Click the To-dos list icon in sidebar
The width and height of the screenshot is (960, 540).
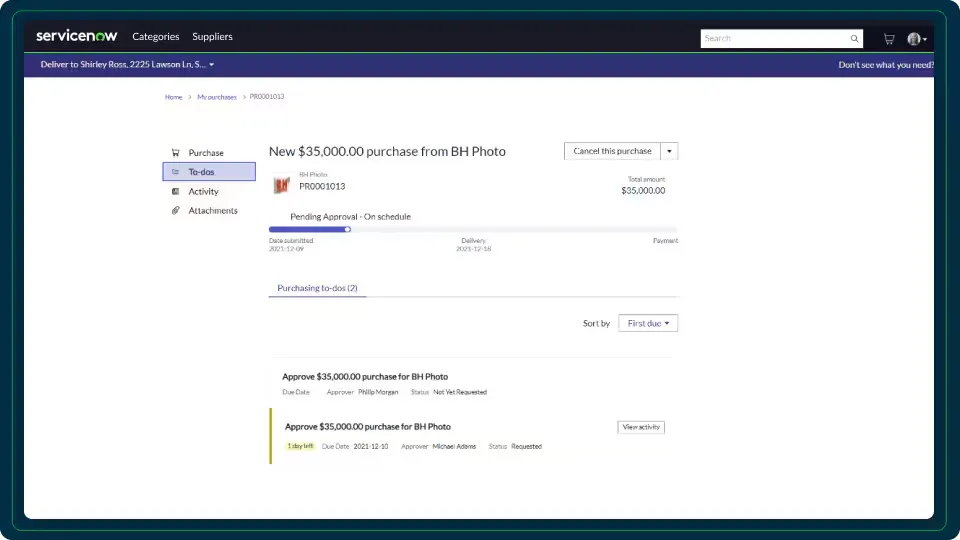tap(176, 172)
